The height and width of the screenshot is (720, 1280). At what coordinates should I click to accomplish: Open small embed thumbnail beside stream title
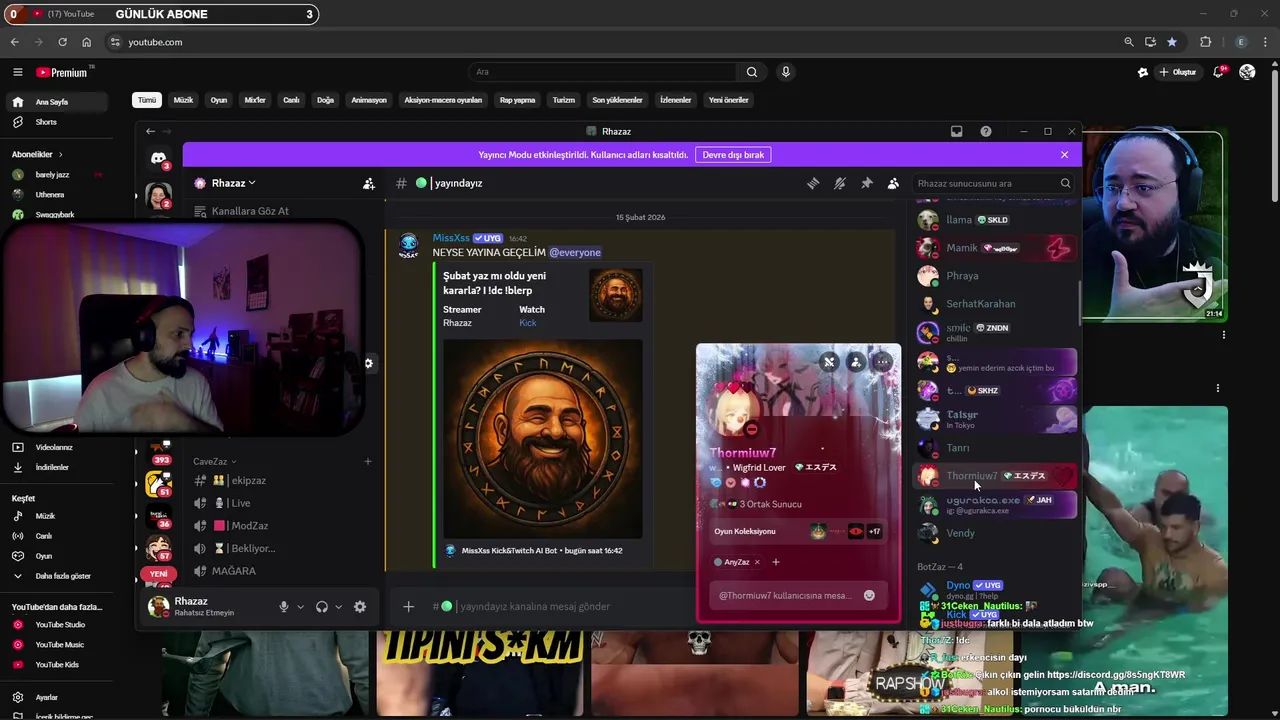[x=616, y=295]
